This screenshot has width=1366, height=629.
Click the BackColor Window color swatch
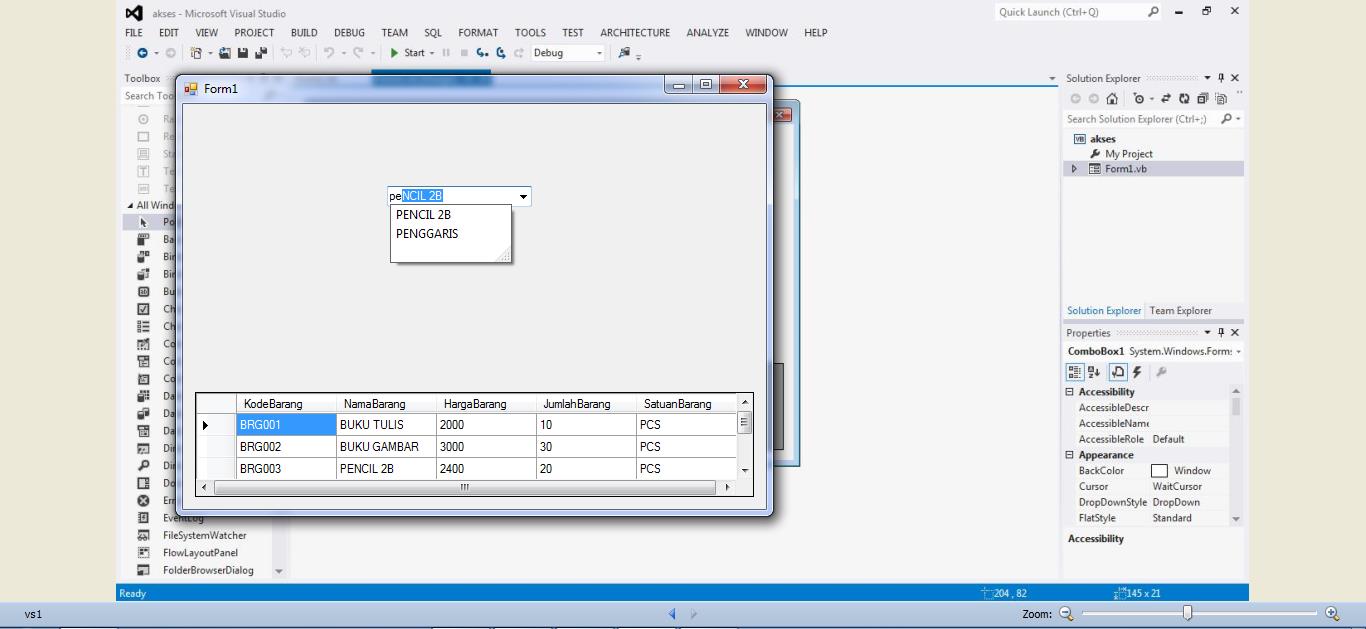pyautogui.click(x=1159, y=471)
